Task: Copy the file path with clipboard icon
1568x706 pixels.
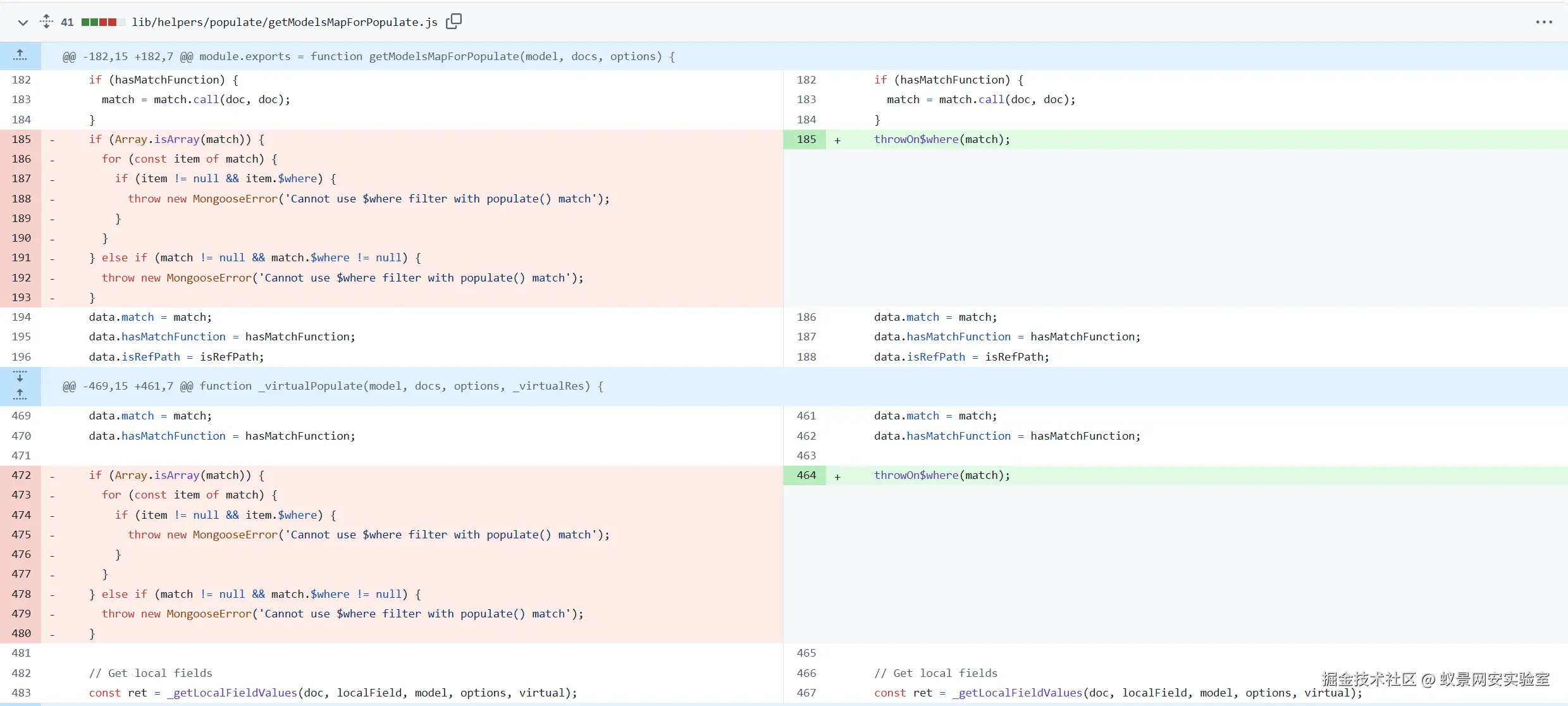Action: 454,22
